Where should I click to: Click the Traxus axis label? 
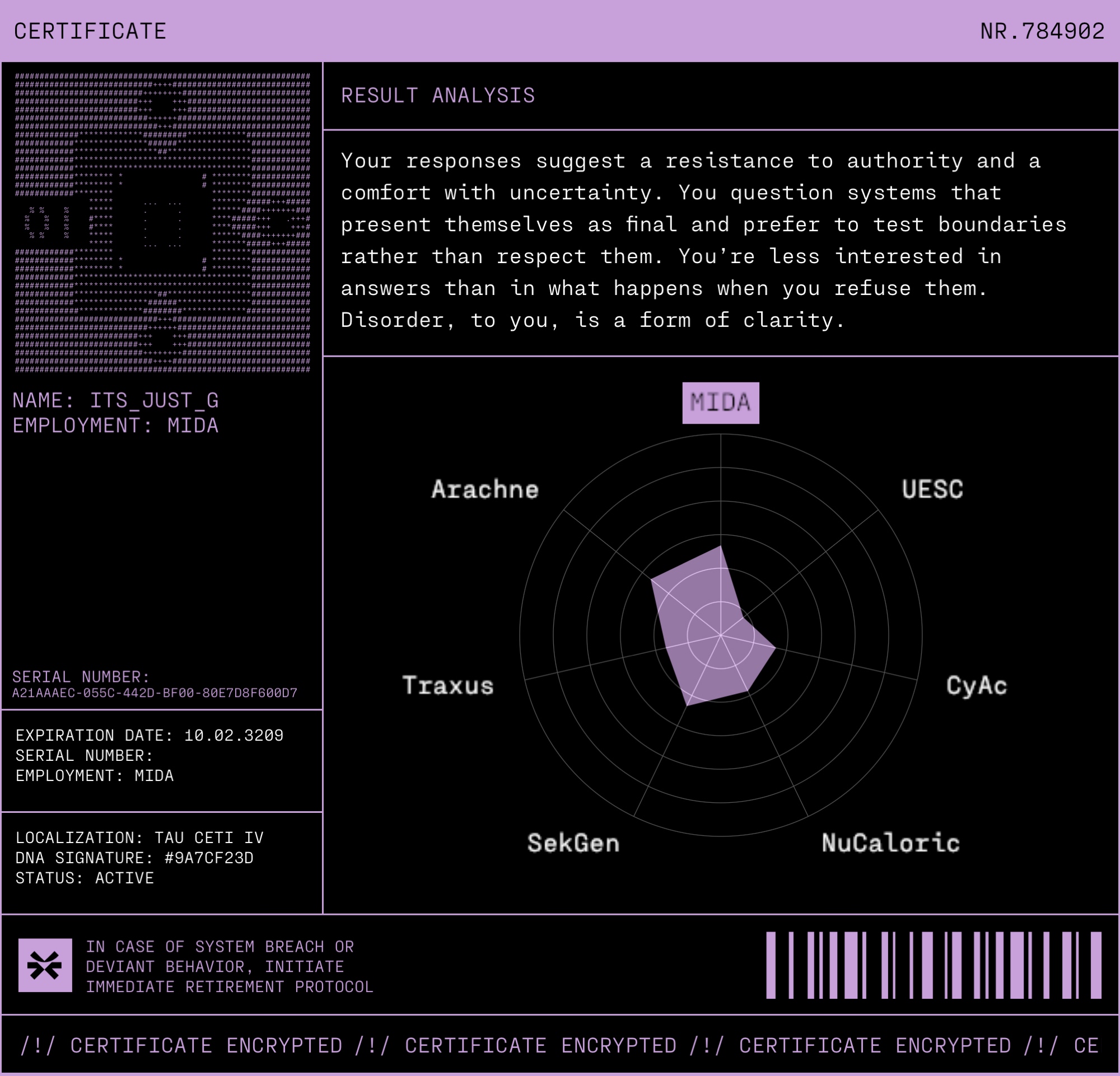pyautogui.click(x=448, y=685)
